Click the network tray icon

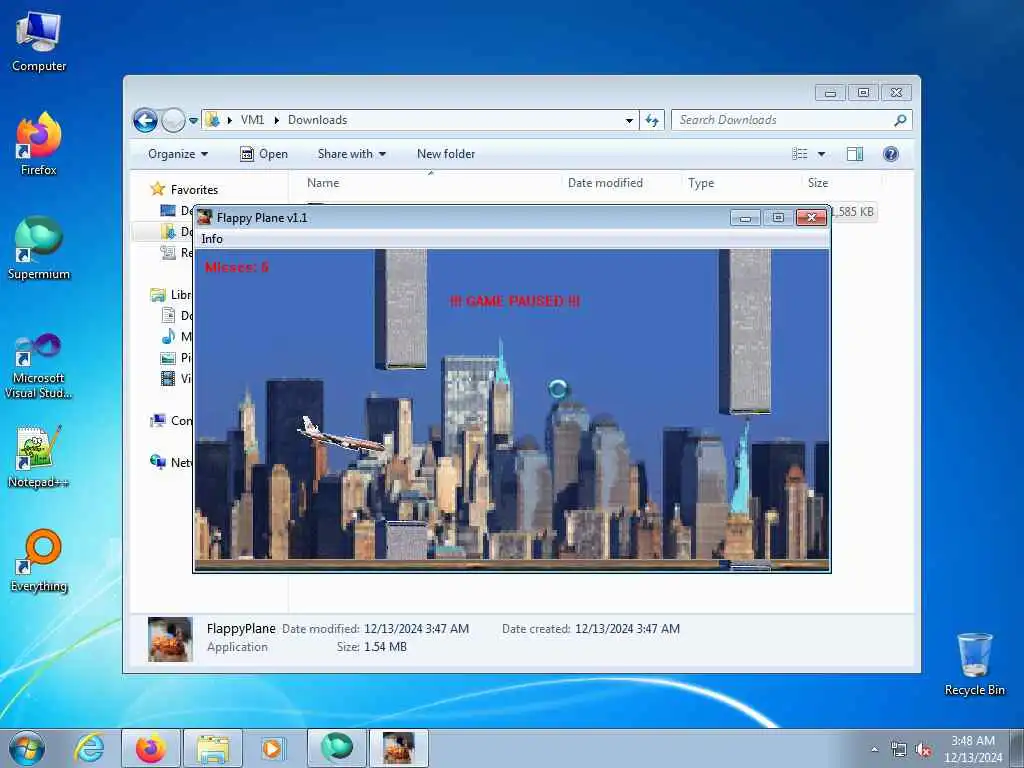(899, 750)
